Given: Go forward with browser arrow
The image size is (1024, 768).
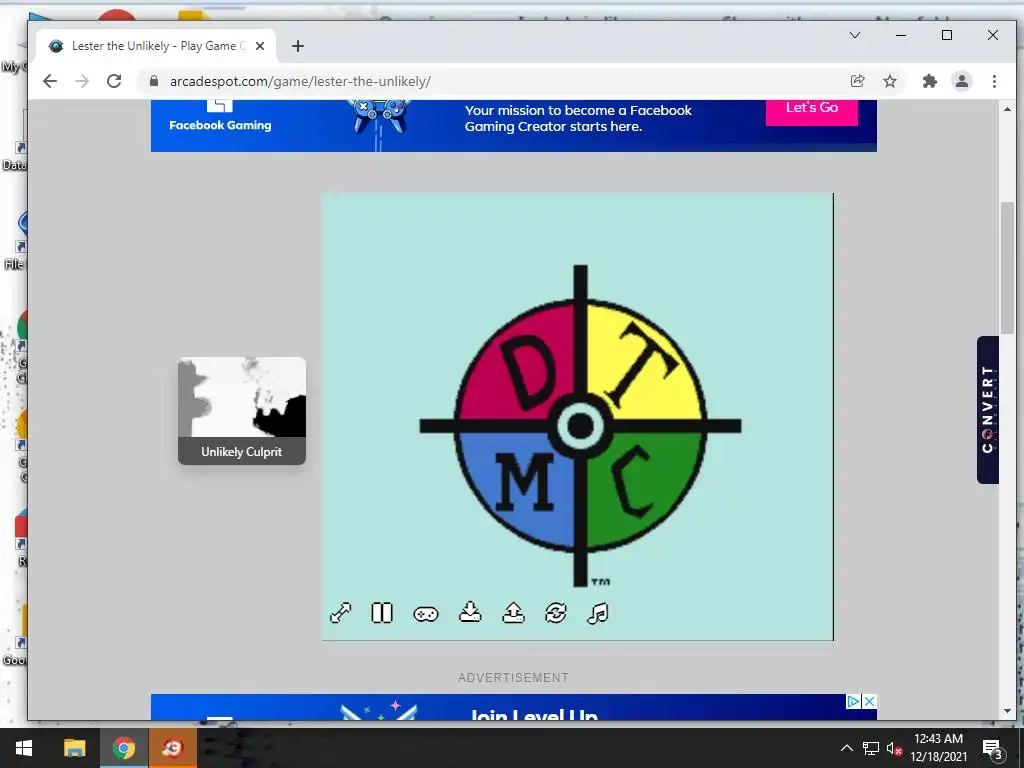Looking at the screenshot, I should (82, 81).
